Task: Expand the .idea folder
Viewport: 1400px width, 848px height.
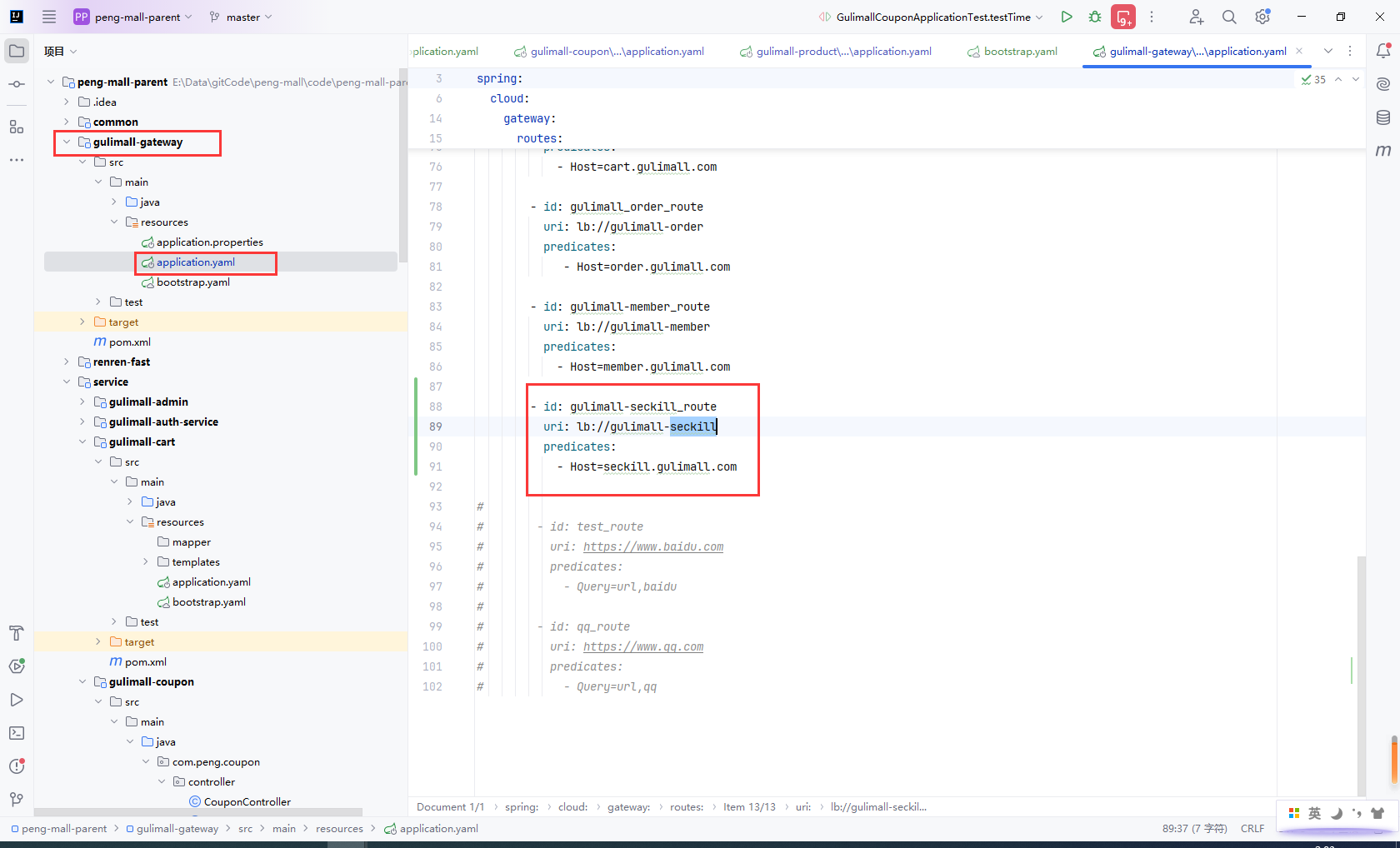Action: pyautogui.click(x=67, y=102)
